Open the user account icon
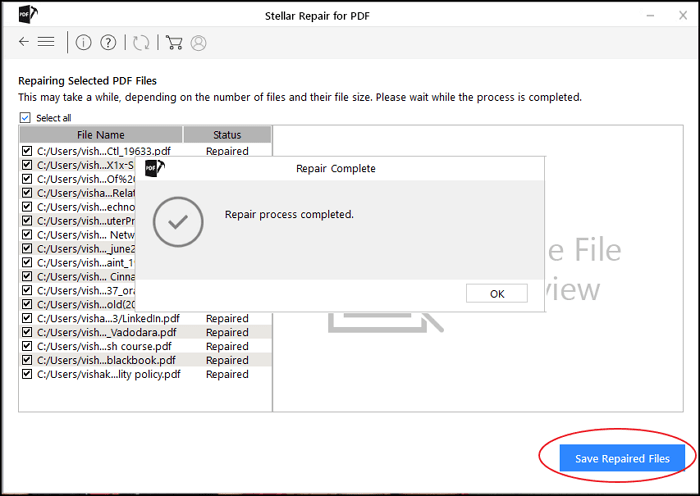Image resolution: width=700 pixels, height=496 pixels. click(x=199, y=43)
